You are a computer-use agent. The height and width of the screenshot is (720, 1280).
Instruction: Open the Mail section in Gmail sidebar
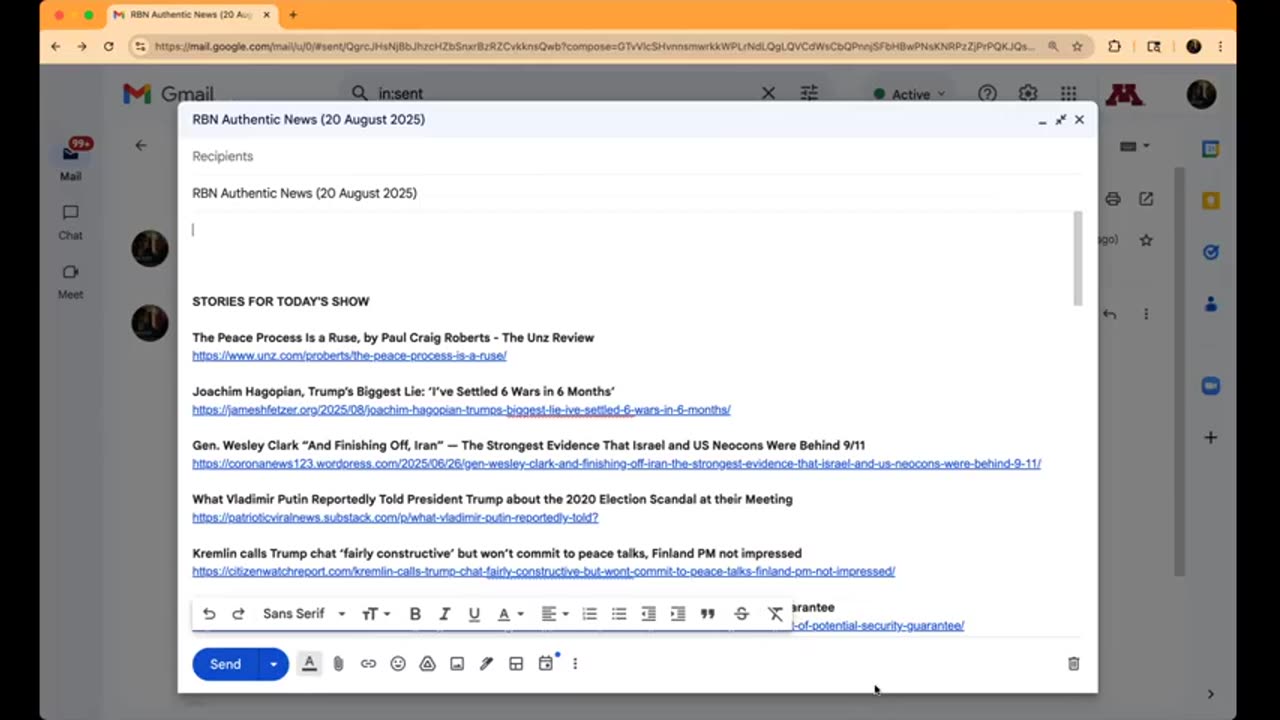(70, 161)
